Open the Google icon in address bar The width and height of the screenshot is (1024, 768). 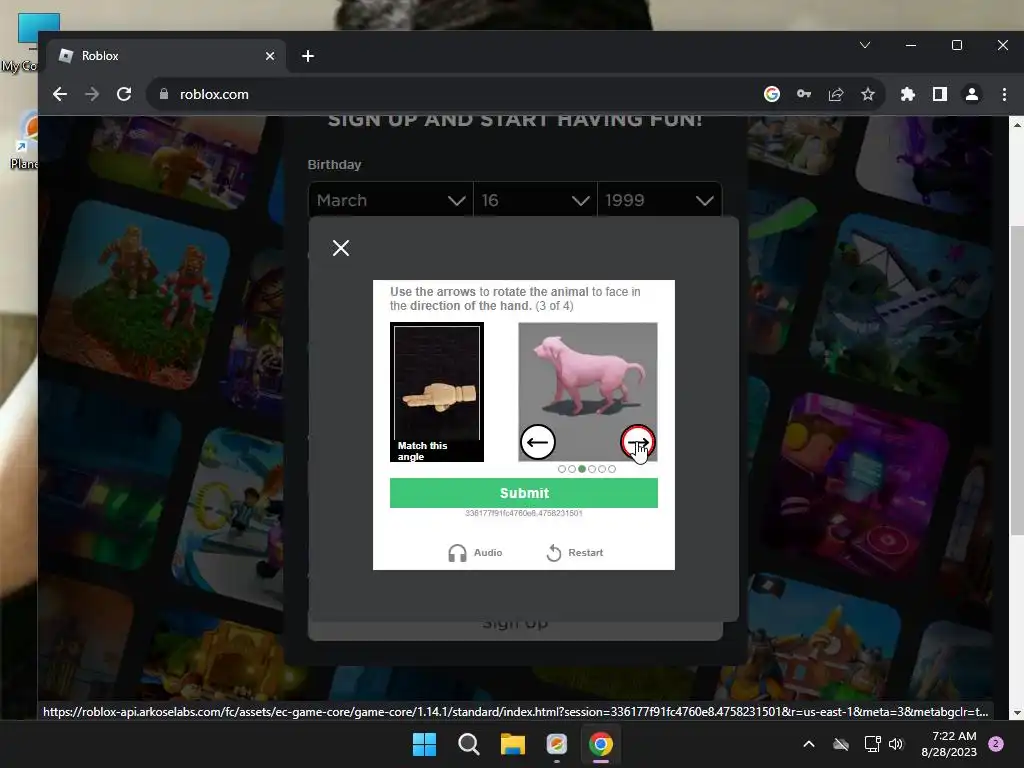pyautogui.click(x=772, y=94)
